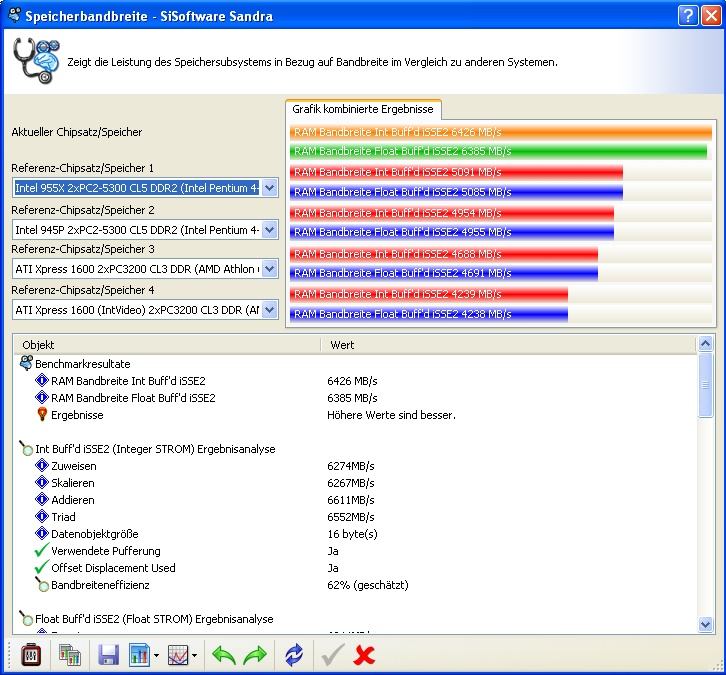Click the copy results icon in bottom toolbar
The image size is (726, 675).
click(x=69, y=655)
